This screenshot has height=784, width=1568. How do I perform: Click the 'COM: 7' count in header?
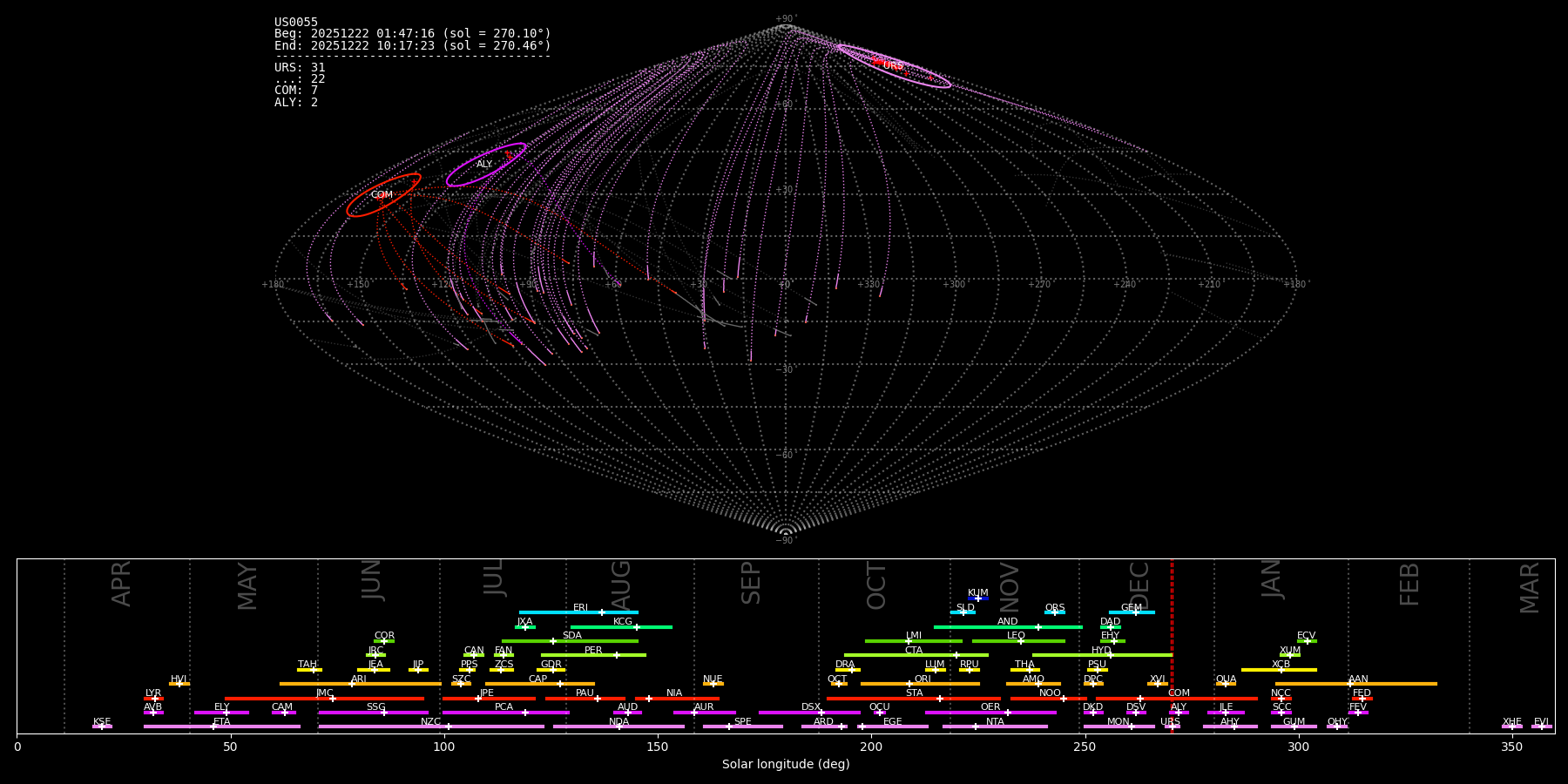[296, 91]
